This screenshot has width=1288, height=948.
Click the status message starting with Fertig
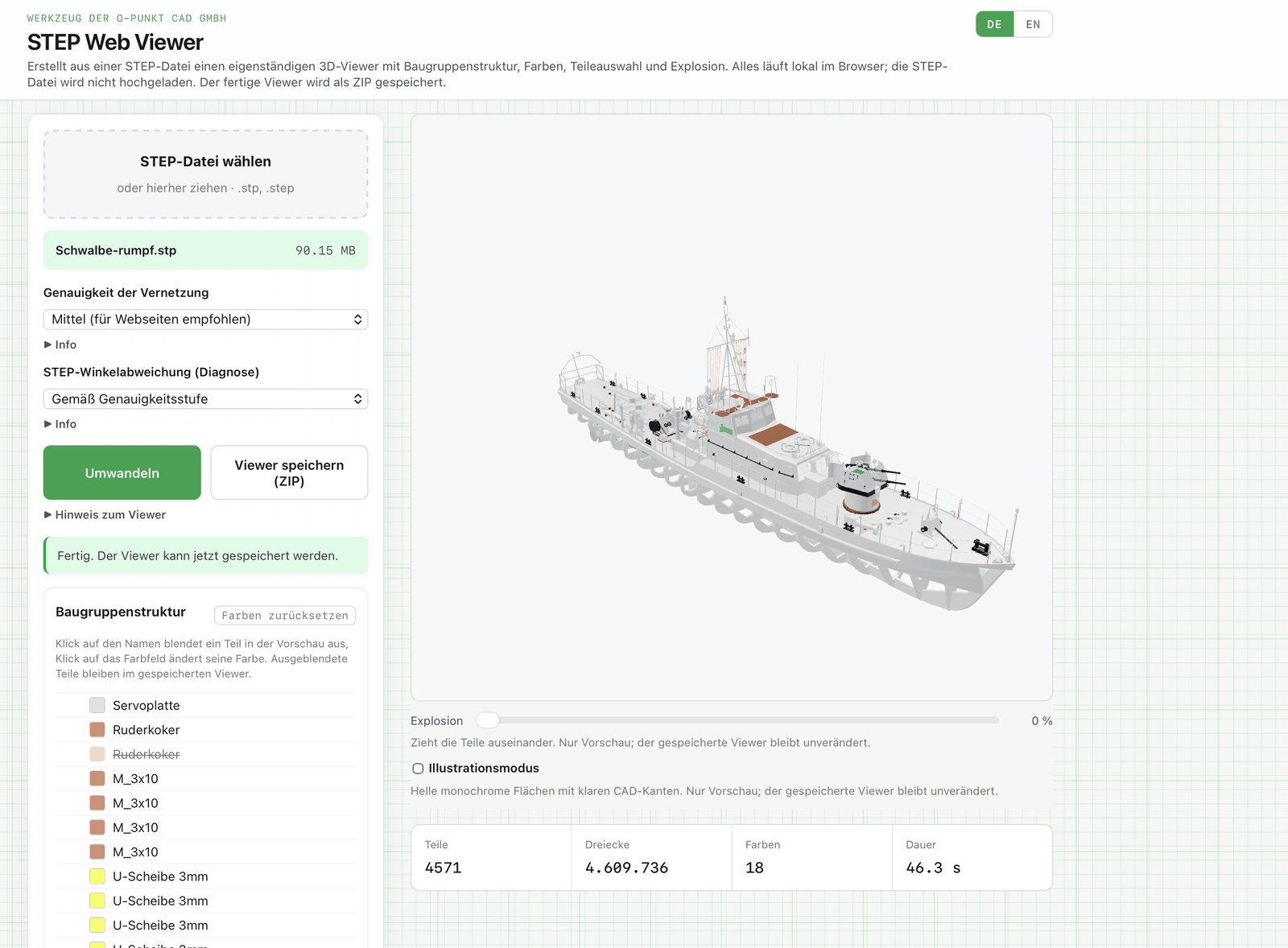point(205,555)
